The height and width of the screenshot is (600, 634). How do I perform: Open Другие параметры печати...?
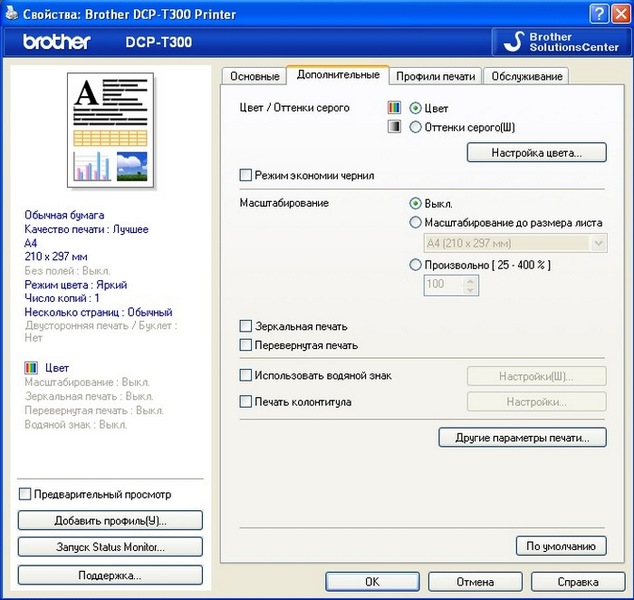click(522, 437)
